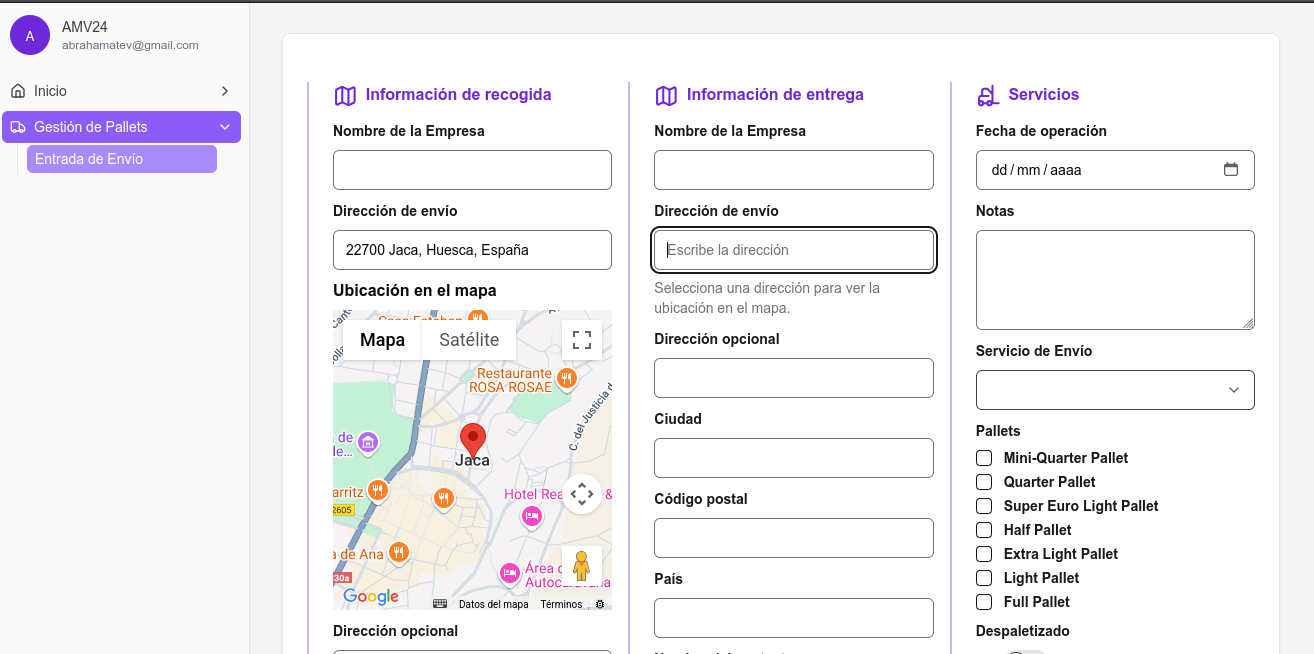The width and height of the screenshot is (1314, 654).
Task: Open the Inicio menu item
Action: (x=121, y=91)
